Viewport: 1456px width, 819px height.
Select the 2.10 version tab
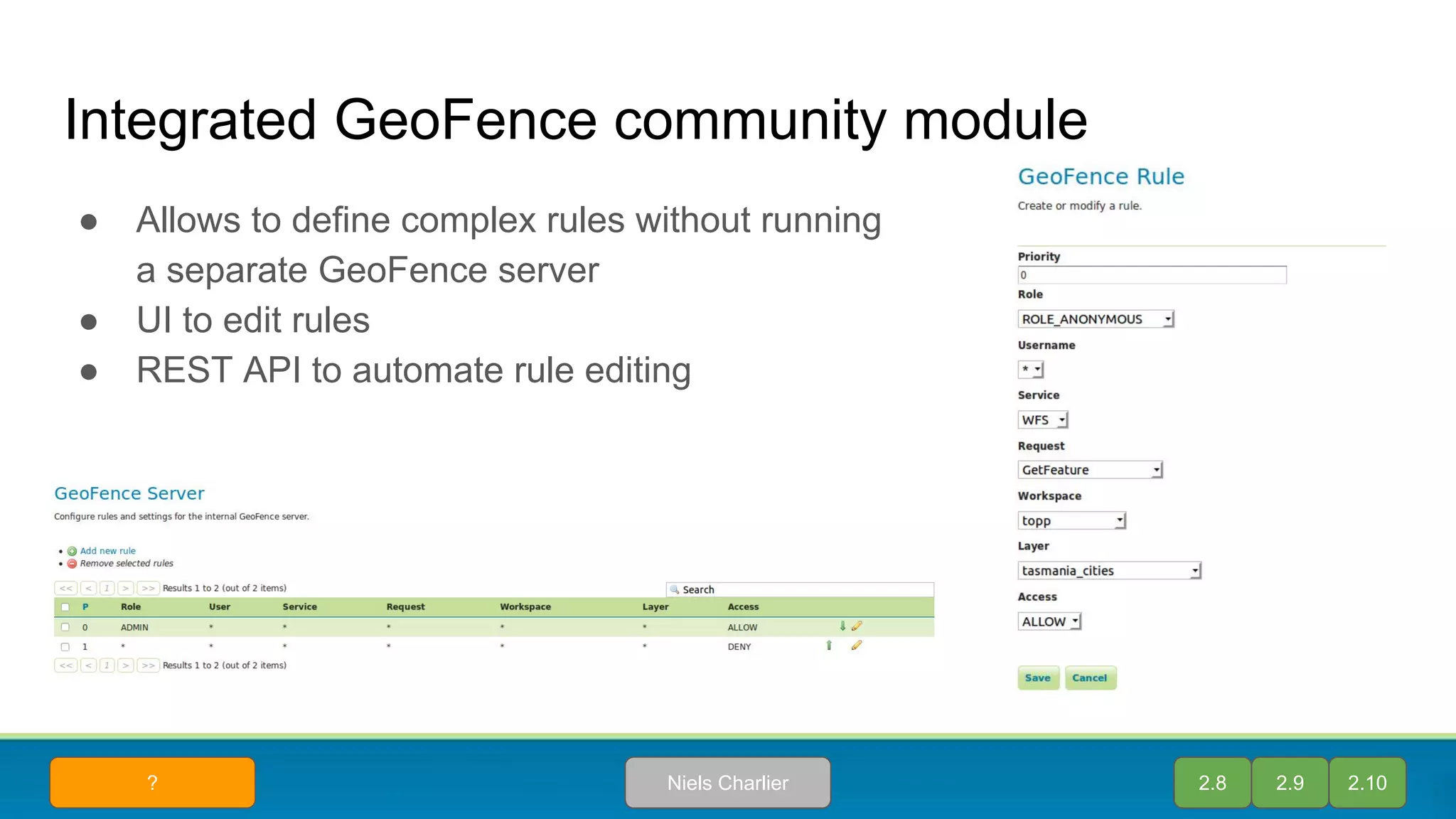[1367, 783]
